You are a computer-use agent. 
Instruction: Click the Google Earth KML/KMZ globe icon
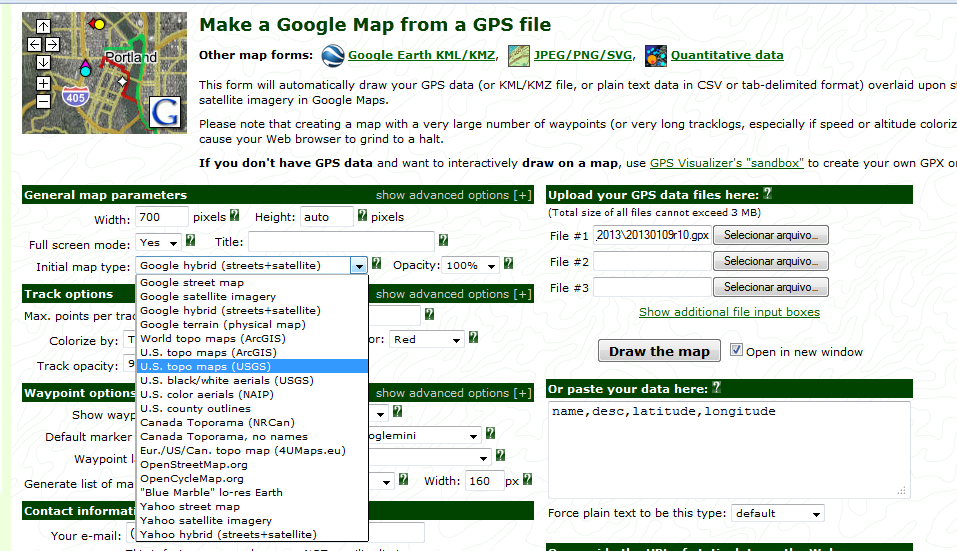(x=332, y=55)
